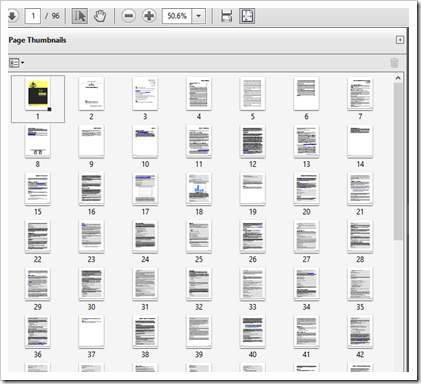This screenshot has height=384, width=421.
Task: Select page 16 thumbnail
Action: 91,189
